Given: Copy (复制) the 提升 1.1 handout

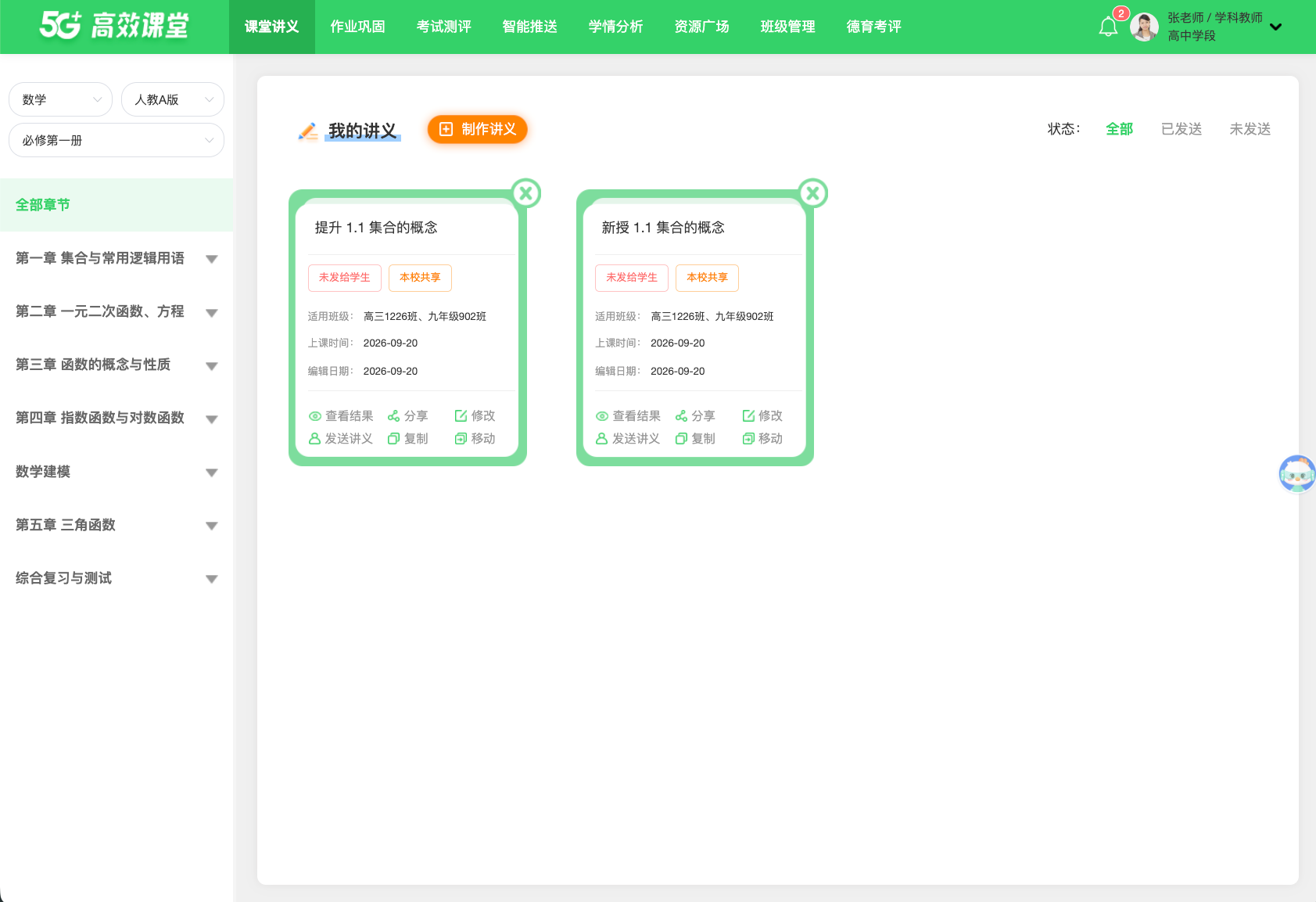Looking at the screenshot, I should tap(408, 439).
